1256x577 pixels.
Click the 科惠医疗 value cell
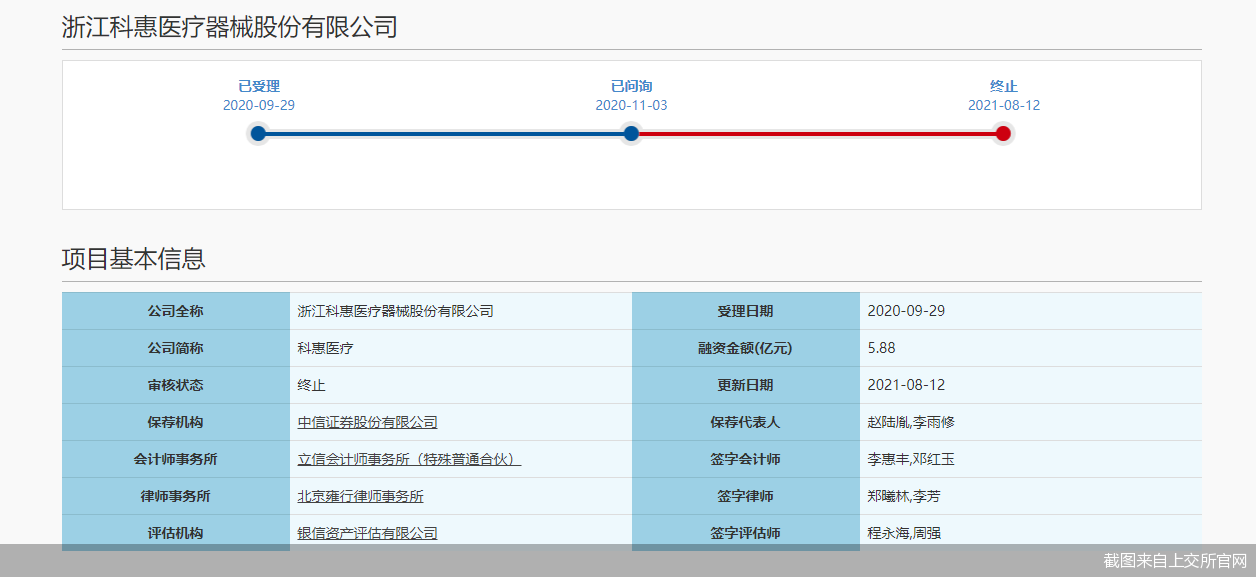click(x=461, y=348)
